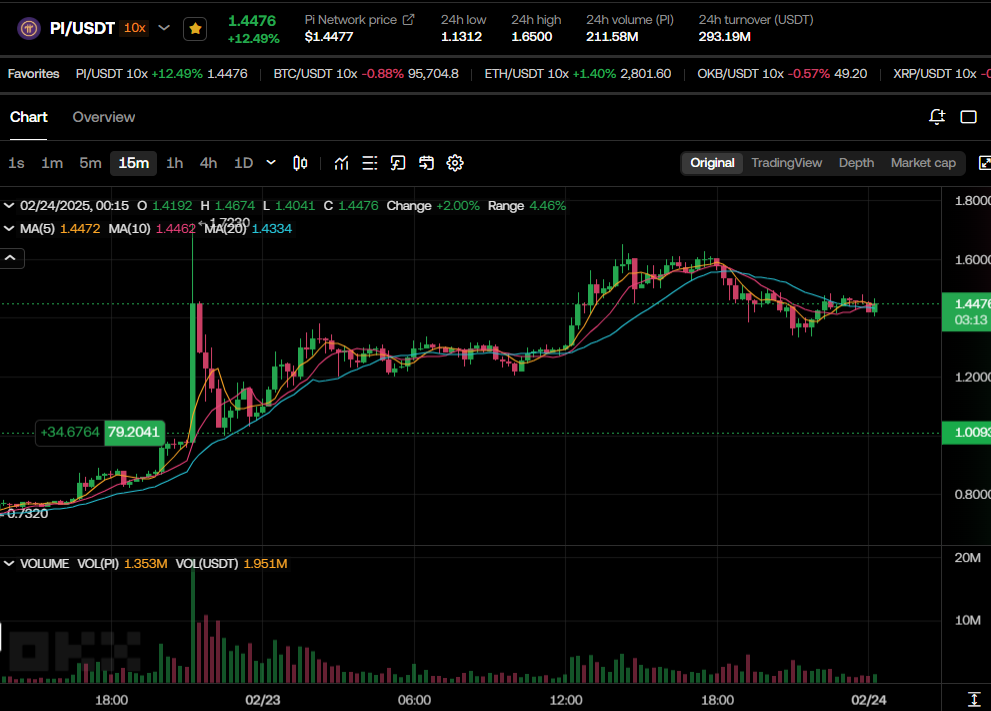Switch to the Overview tab
Viewport: 991px width, 711px height.
(104, 117)
